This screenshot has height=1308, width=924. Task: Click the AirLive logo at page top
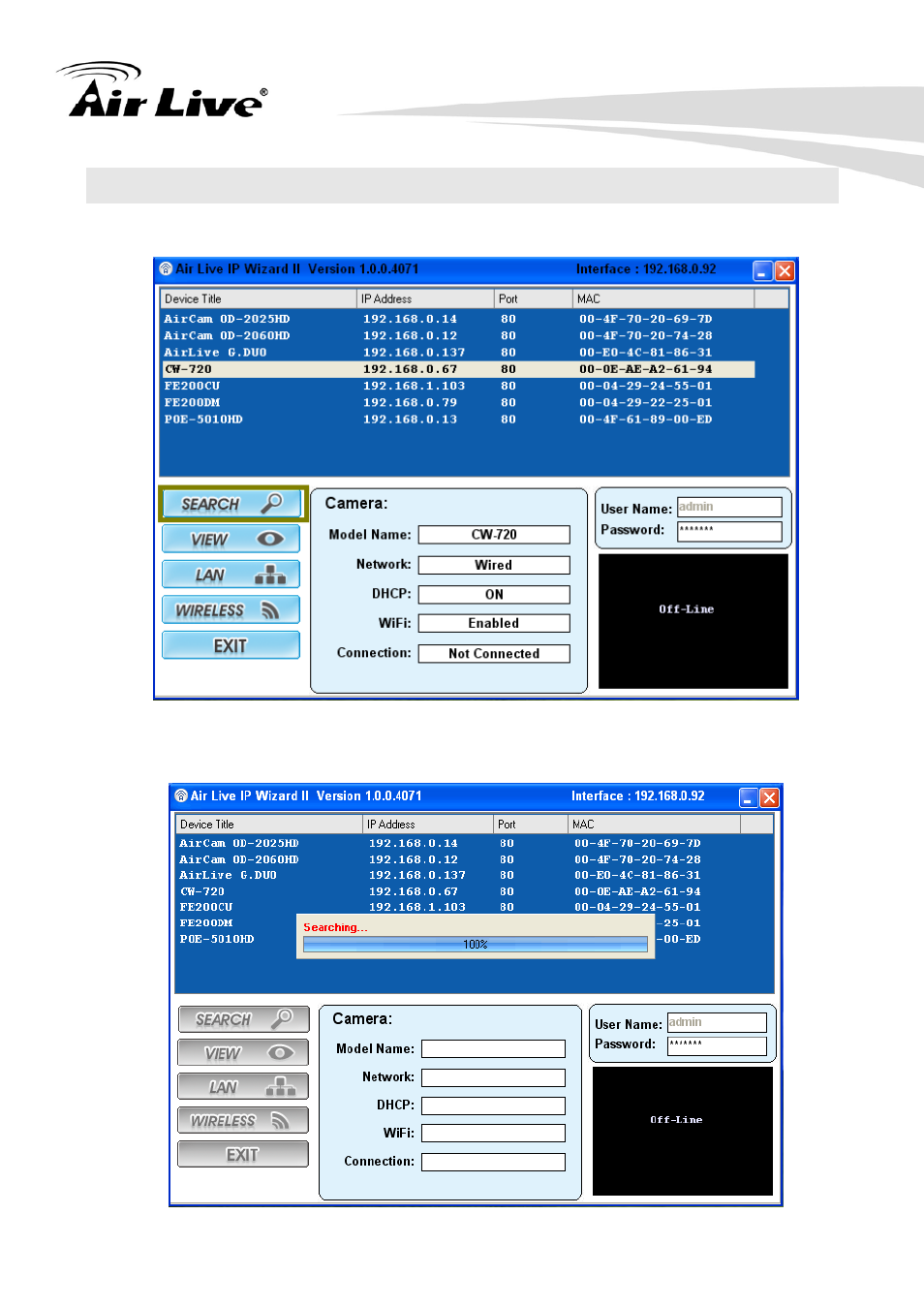point(163,90)
